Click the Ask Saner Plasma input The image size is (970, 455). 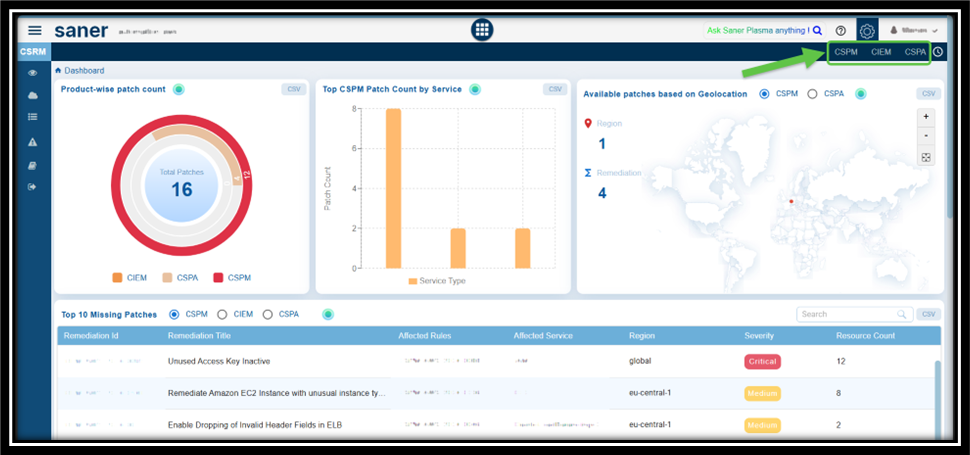click(x=757, y=30)
